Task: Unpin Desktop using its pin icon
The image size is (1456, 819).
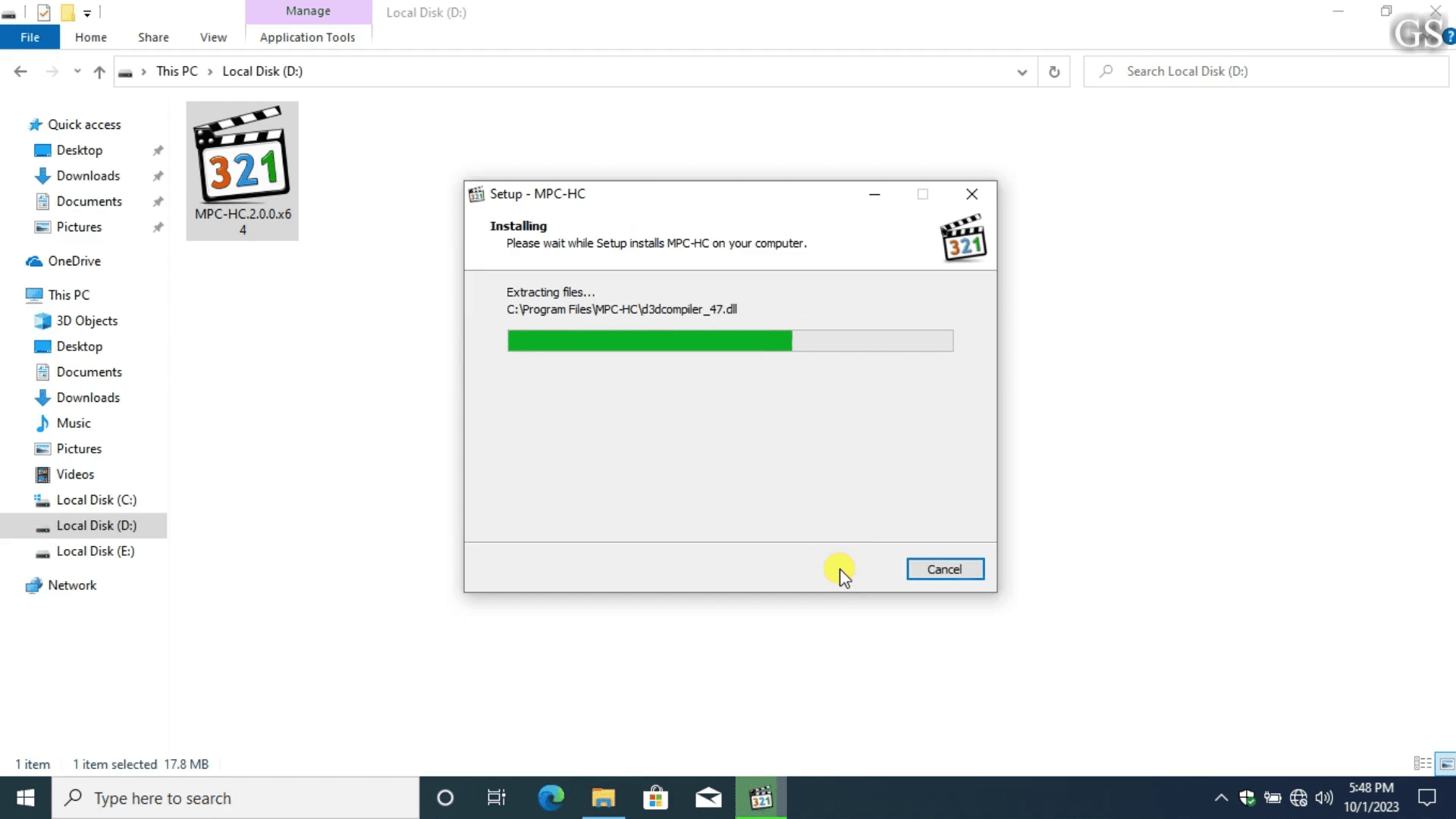Action: point(158,150)
